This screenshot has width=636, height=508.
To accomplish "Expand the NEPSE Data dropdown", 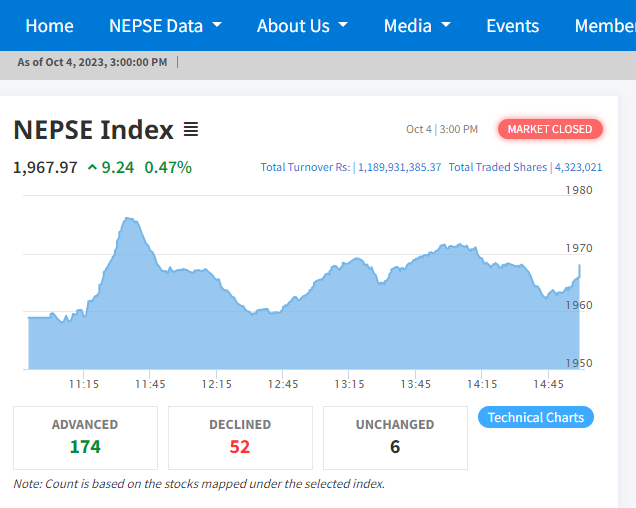I will tap(165, 26).
